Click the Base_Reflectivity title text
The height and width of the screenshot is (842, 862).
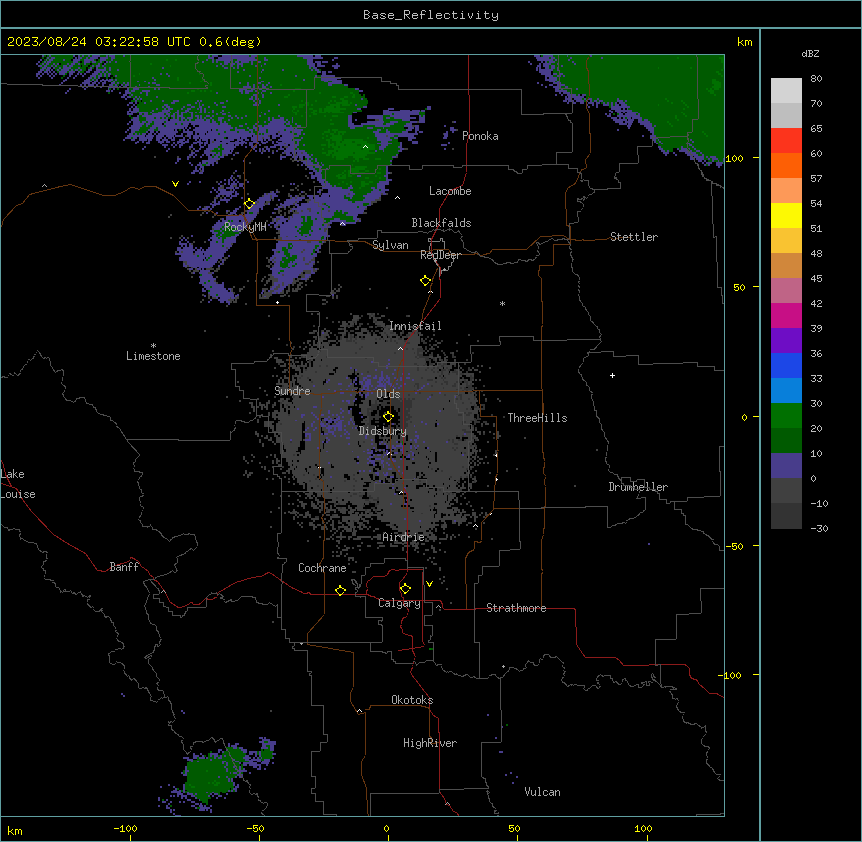[x=431, y=15]
